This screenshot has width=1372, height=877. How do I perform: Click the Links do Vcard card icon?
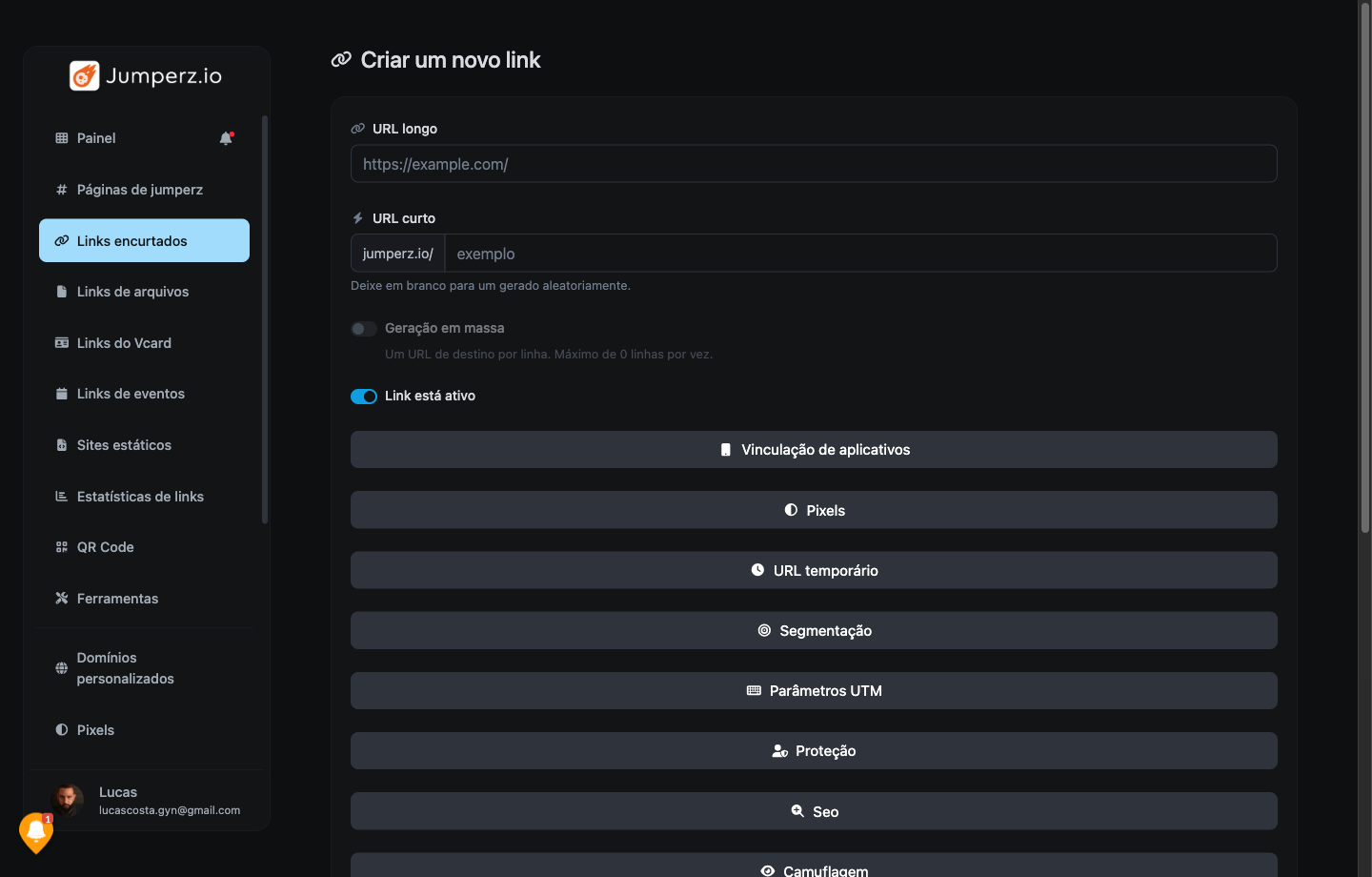point(62,343)
